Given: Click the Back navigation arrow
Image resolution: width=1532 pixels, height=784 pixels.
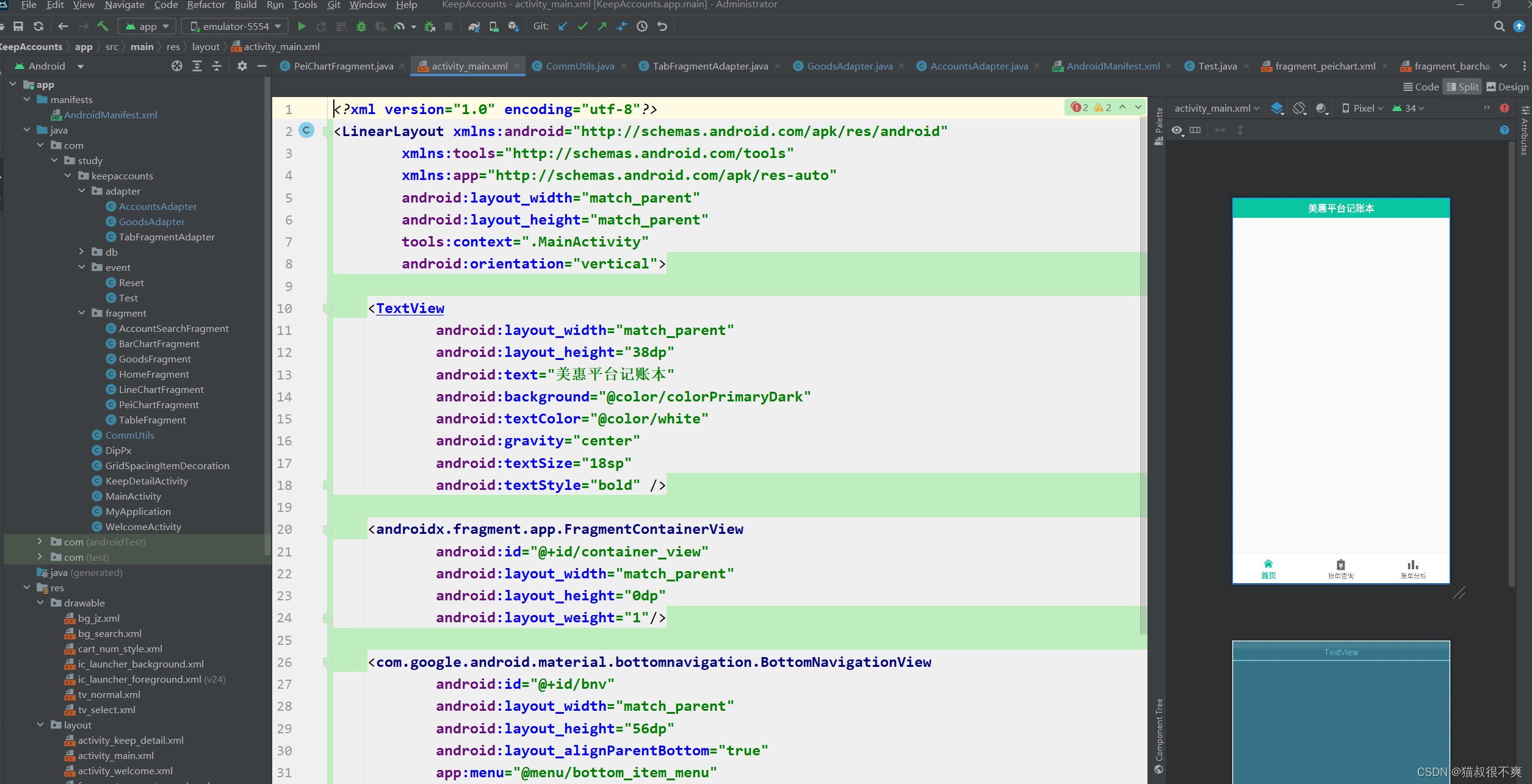Looking at the screenshot, I should [63, 26].
